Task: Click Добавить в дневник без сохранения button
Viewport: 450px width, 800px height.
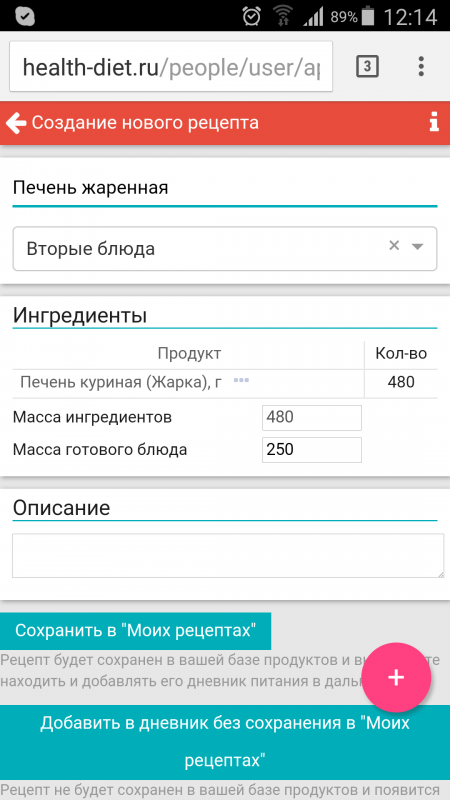Action: click(225, 742)
